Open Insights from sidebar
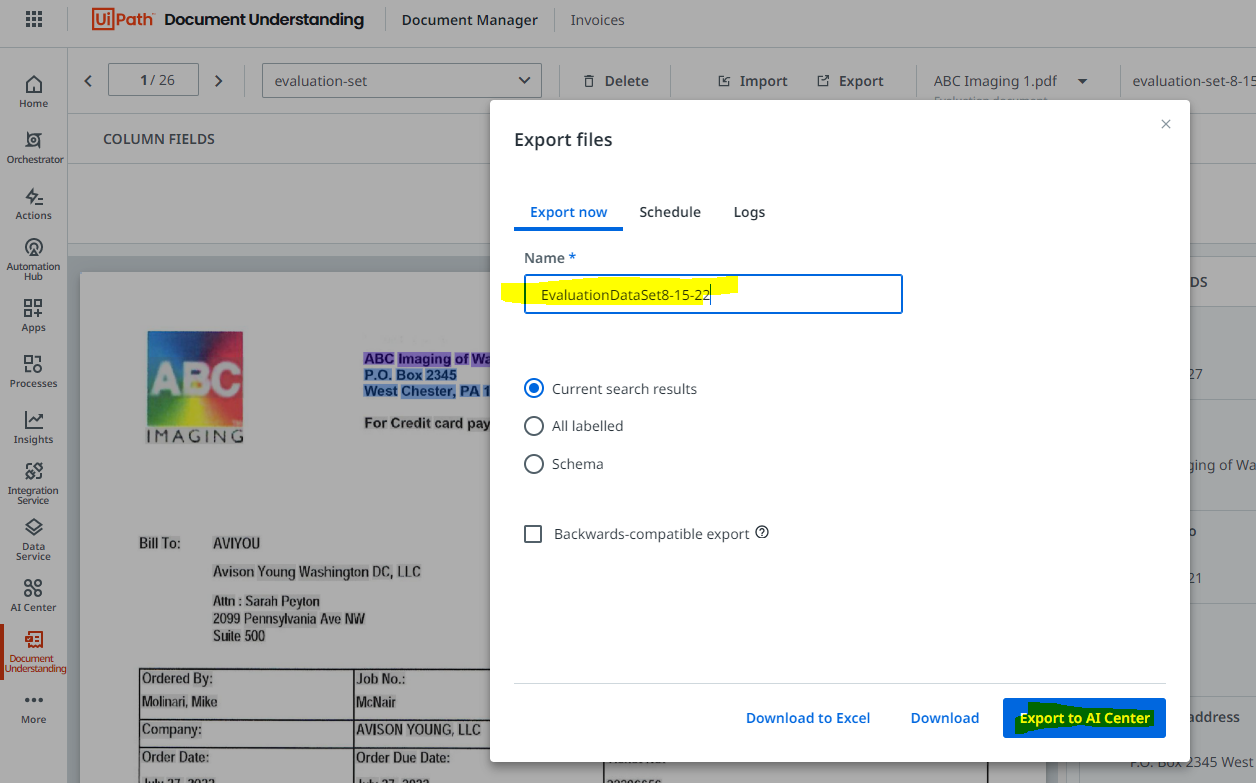The image size is (1256, 783). pos(33,427)
